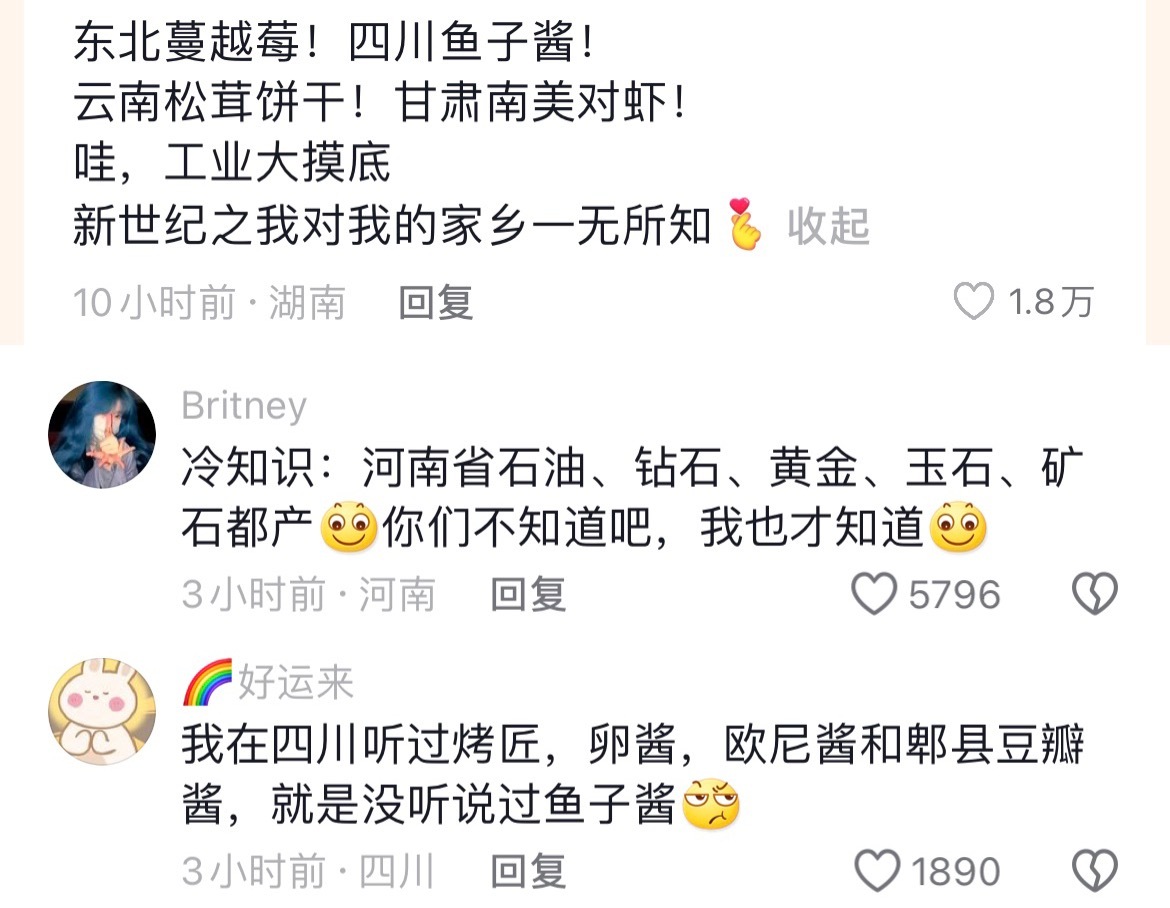1170x908 pixels.
Task: Open the profile via username 好运来
Action: (295, 682)
